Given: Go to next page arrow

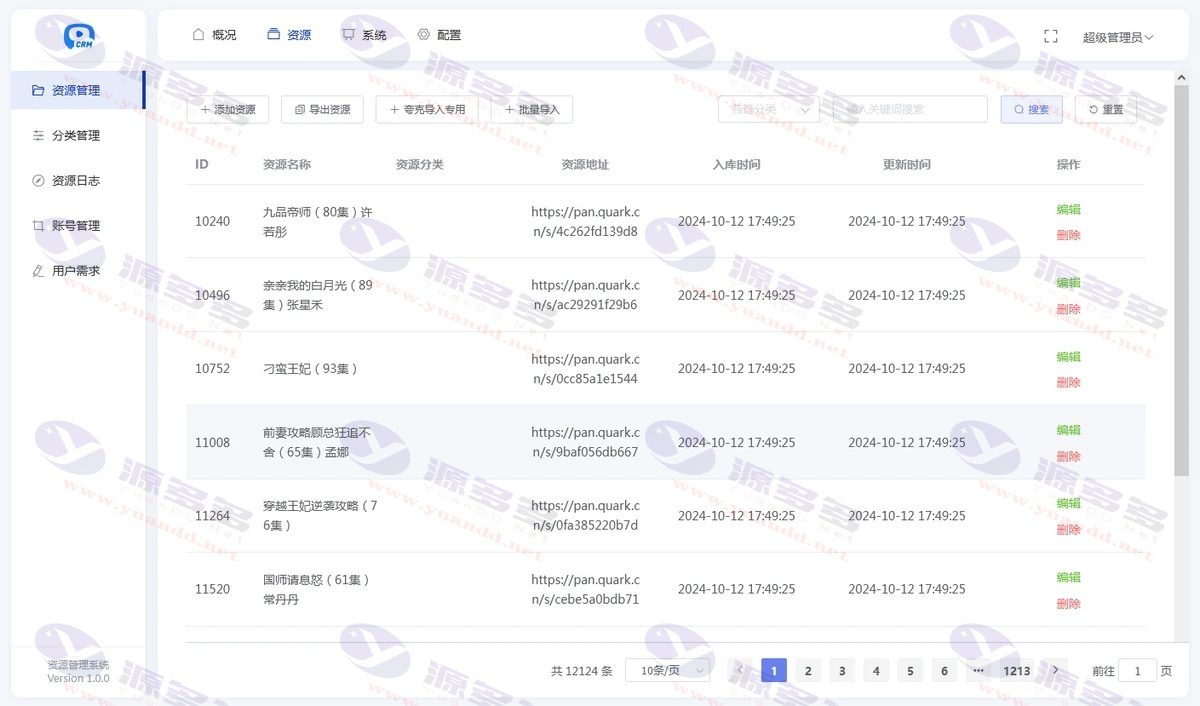Looking at the screenshot, I should [x=1055, y=670].
